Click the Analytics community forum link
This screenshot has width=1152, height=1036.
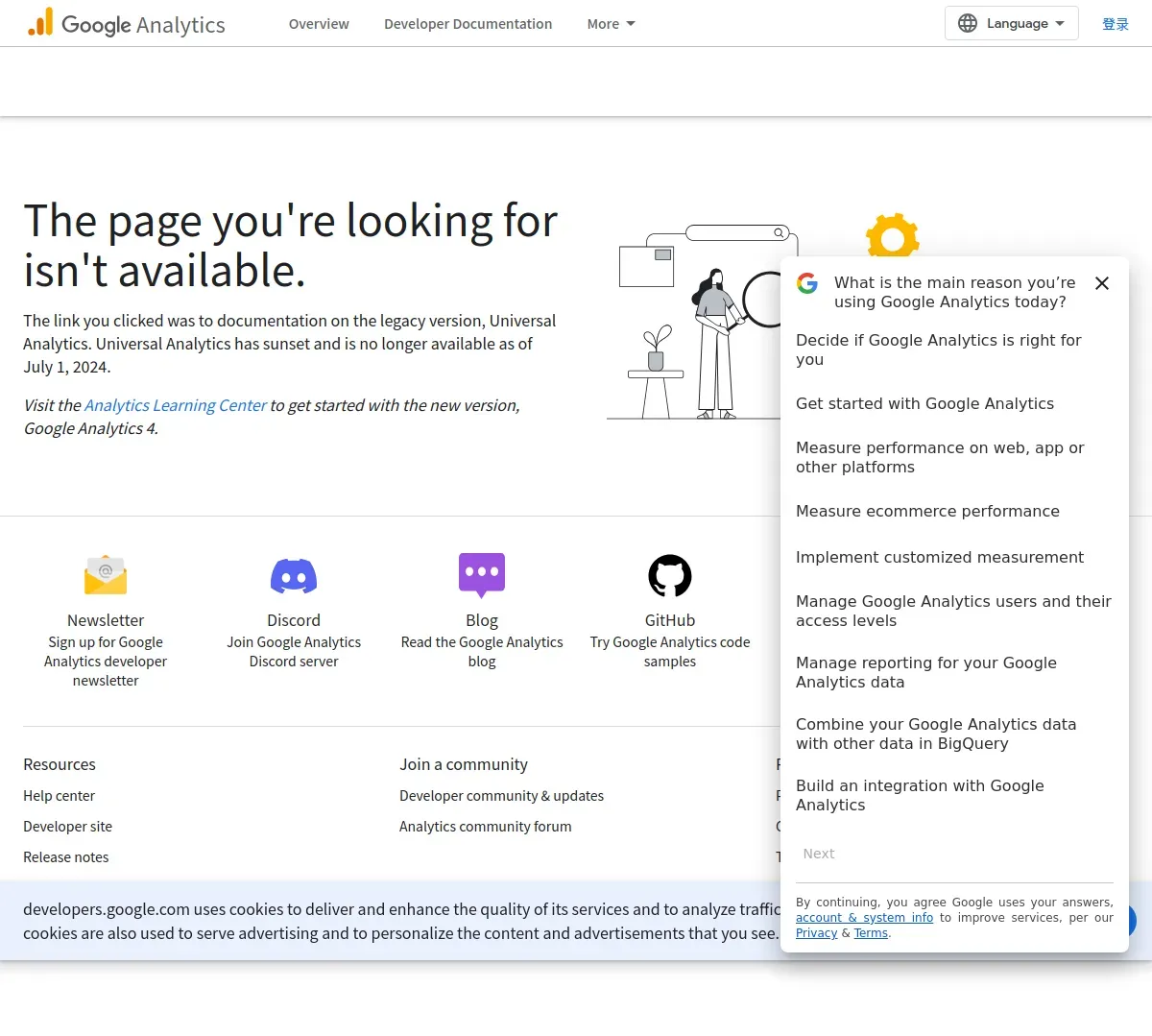tap(485, 827)
